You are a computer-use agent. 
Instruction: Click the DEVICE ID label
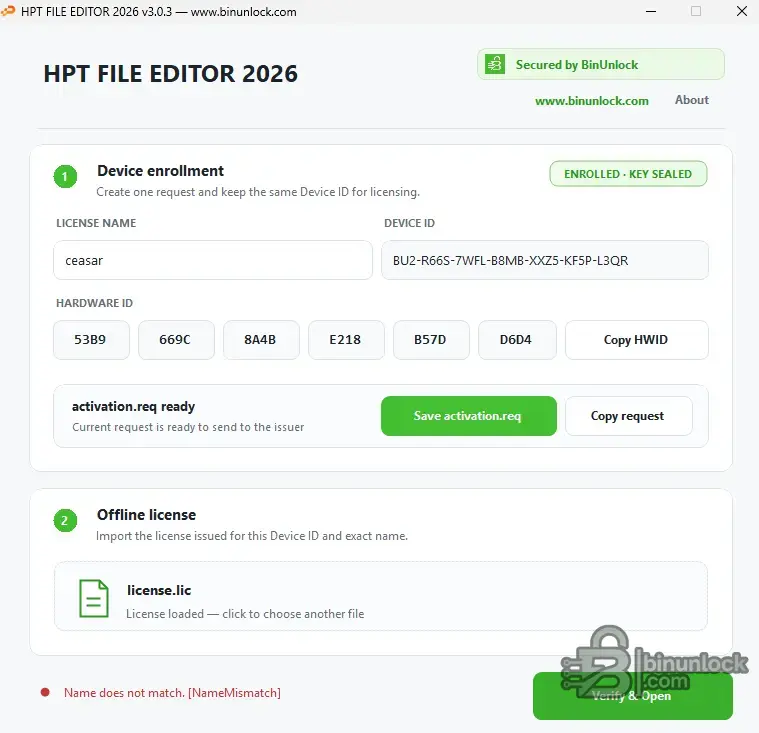click(x=409, y=223)
